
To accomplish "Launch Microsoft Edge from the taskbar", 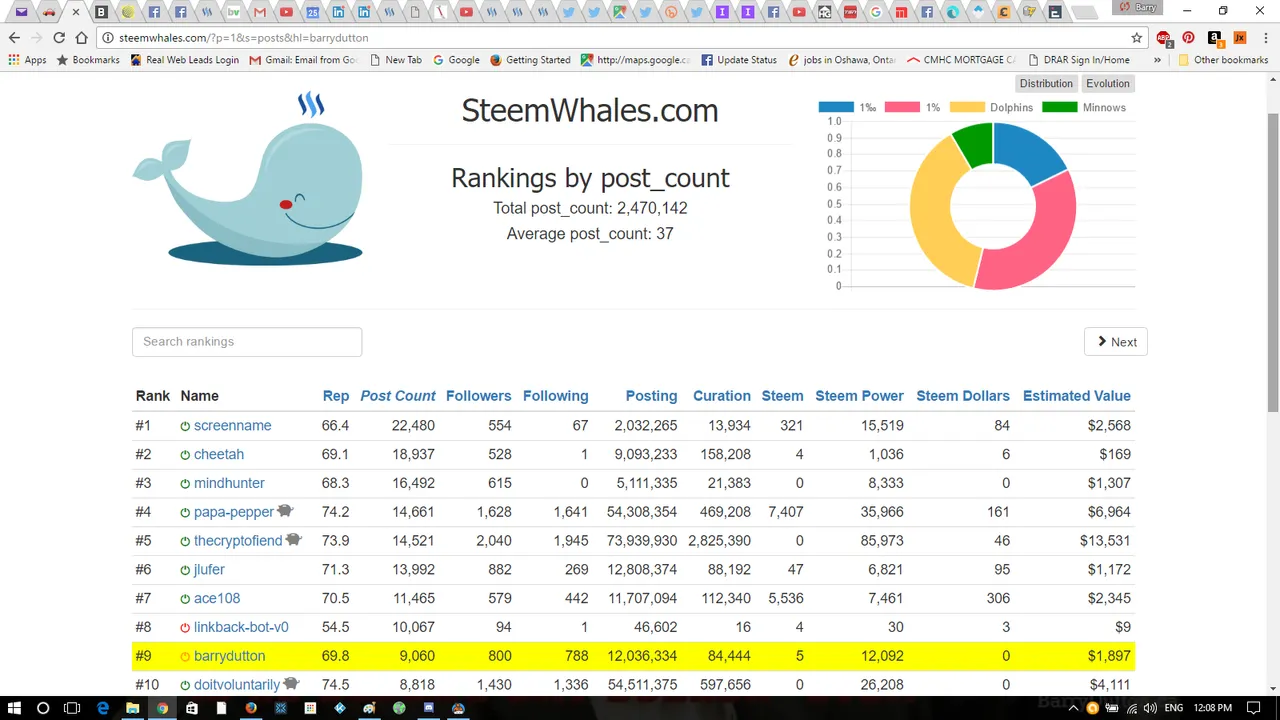I will tap(102, 708).
